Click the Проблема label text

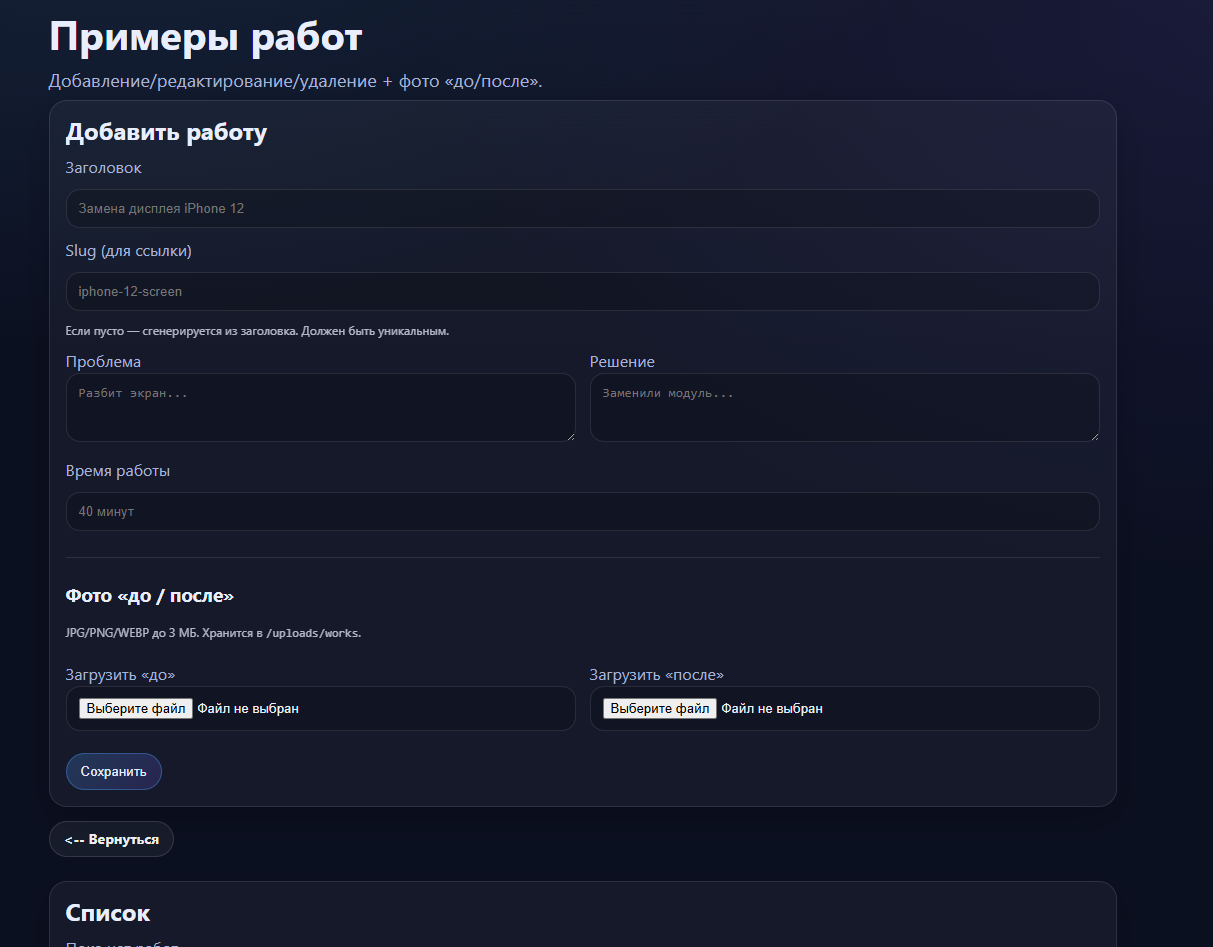(x=103, y=362)
